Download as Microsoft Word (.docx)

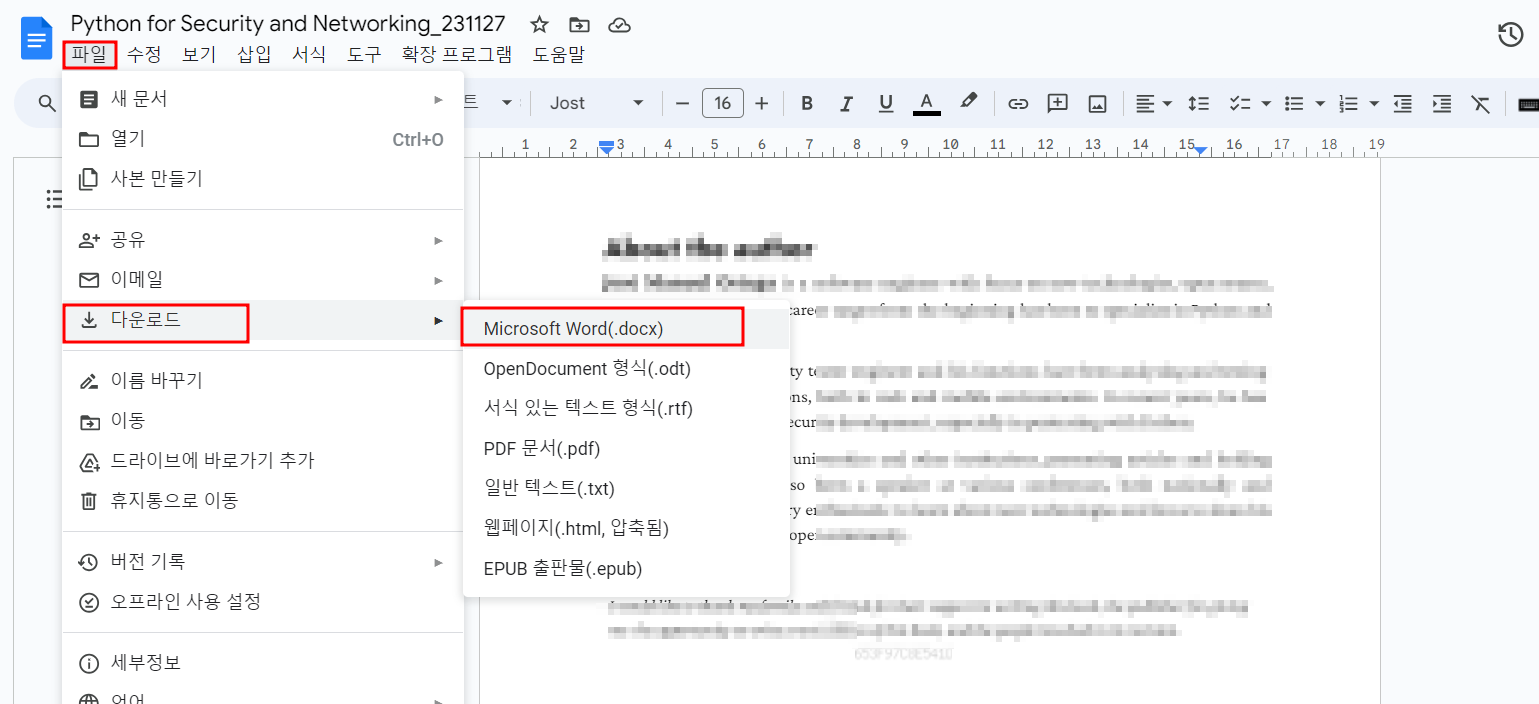pyautogui.click(x=626, y=328)
